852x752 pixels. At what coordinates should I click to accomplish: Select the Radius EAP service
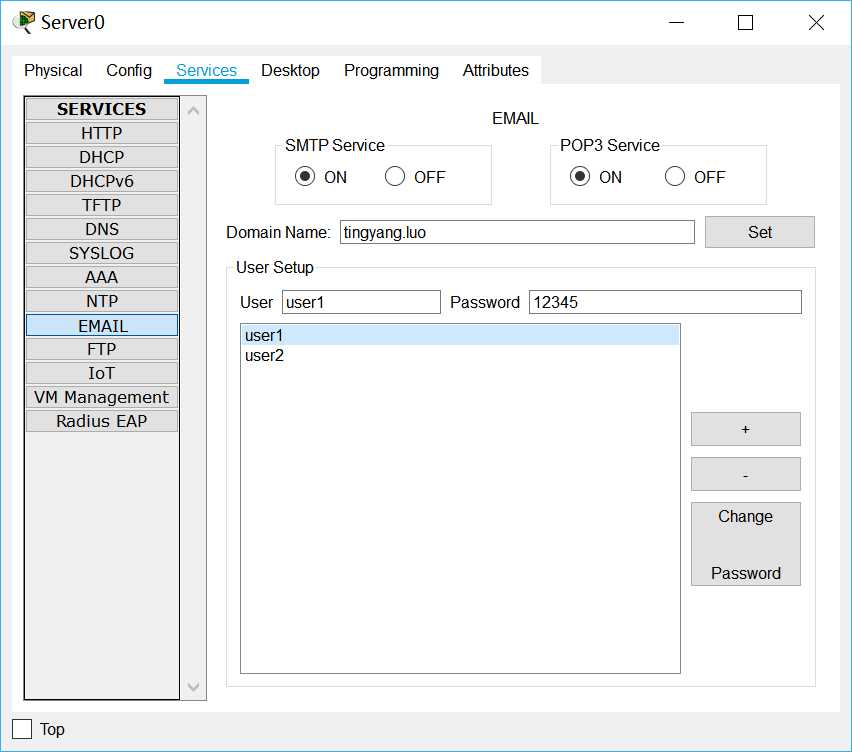coord(102,421)
